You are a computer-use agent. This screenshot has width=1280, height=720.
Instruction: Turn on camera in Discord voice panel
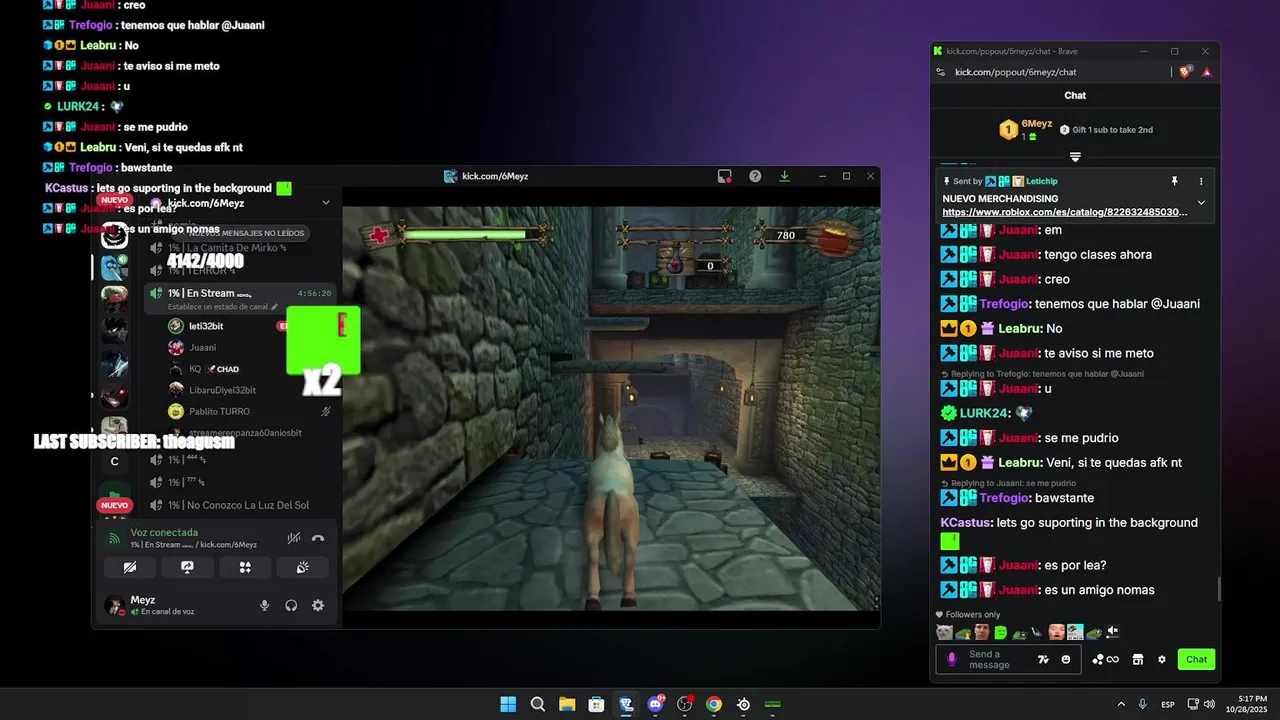[x=130, y=567]
